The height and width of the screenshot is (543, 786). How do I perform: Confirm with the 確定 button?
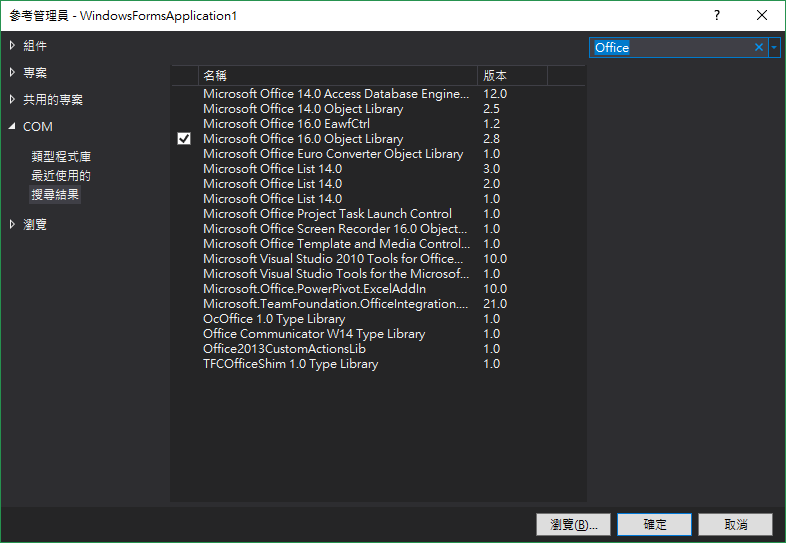pos(655,524)
